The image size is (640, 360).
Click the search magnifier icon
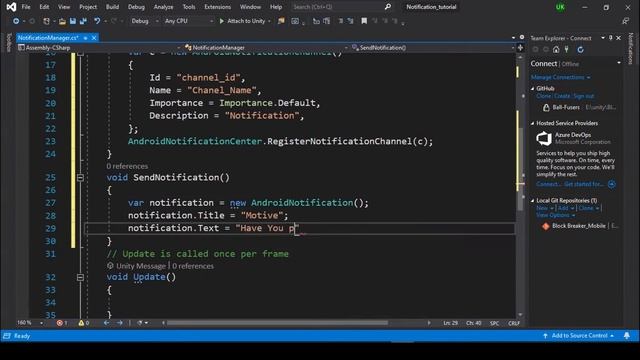(388, 7)
